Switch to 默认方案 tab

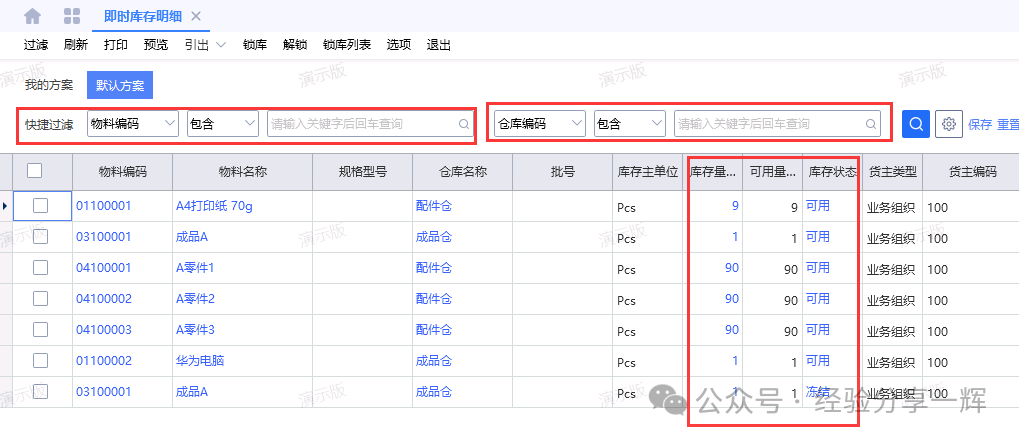(119, 85)
